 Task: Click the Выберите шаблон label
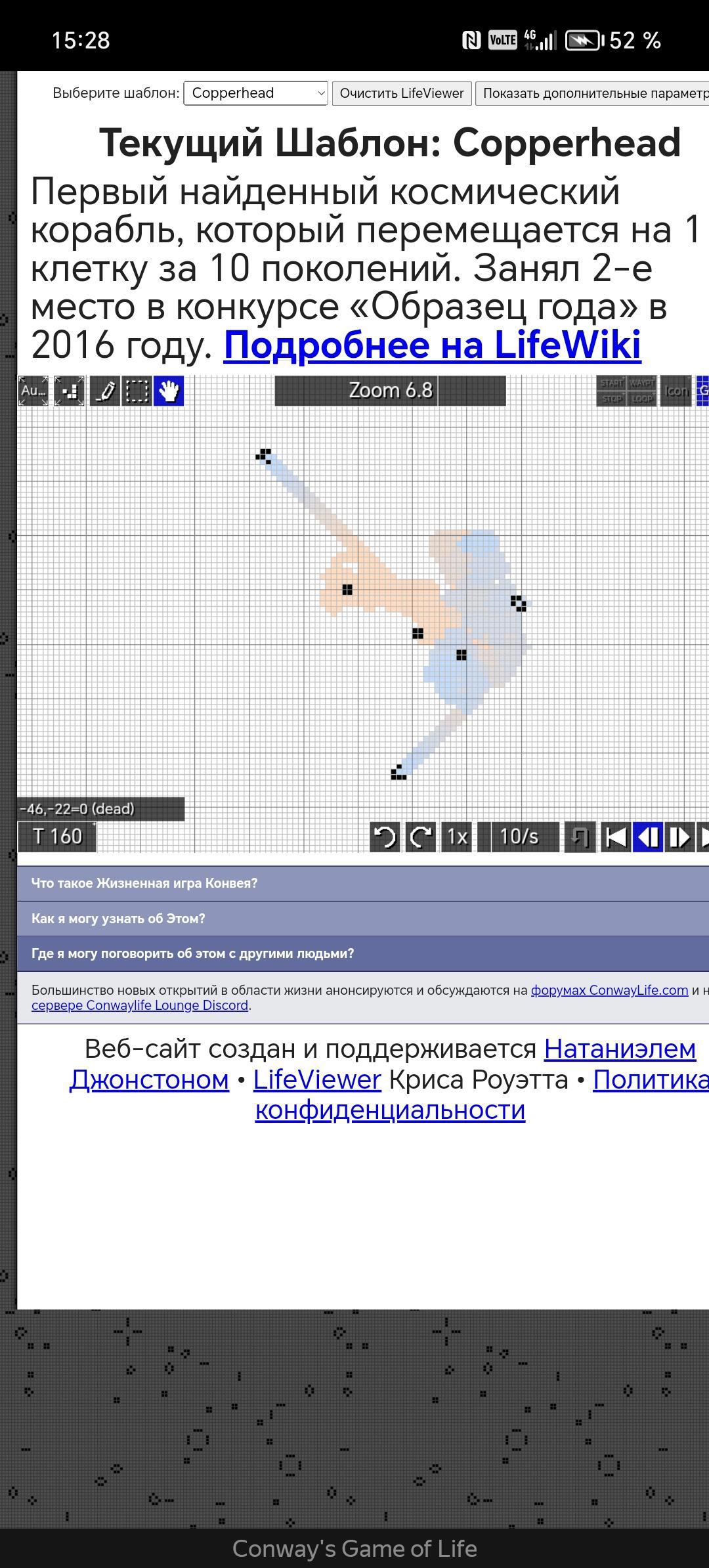click(116, 93)
